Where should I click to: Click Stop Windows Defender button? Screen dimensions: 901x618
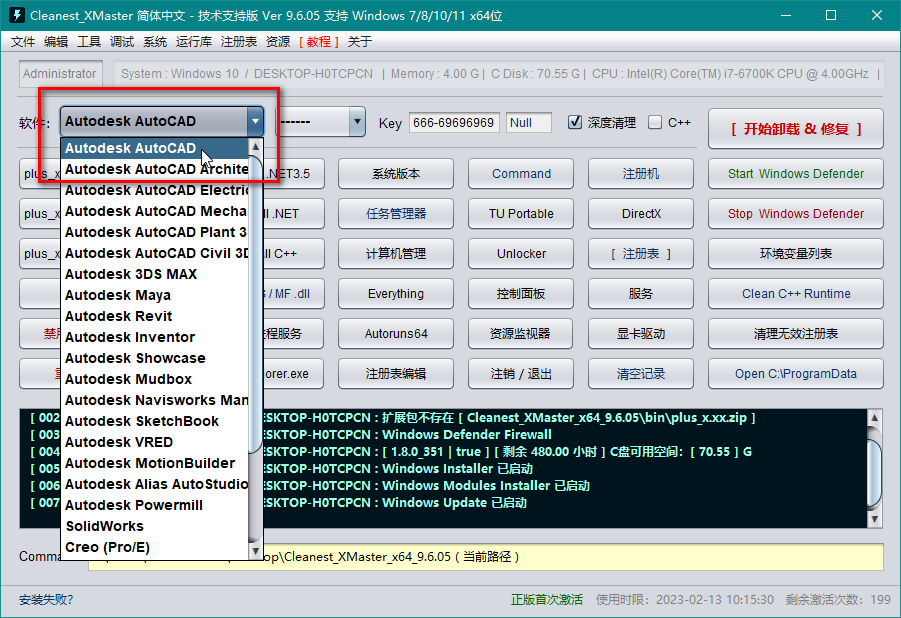click(x=796, y=214)
